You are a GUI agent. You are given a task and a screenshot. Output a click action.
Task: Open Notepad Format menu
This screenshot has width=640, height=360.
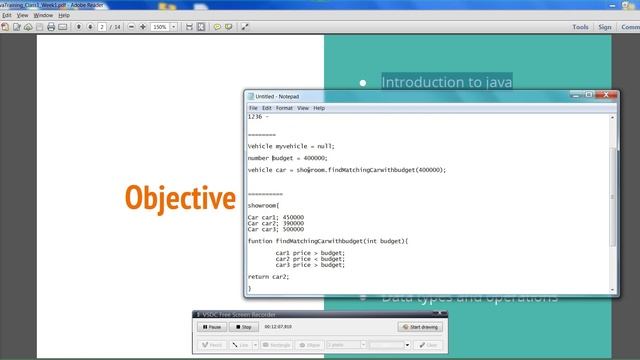point(284,108)
